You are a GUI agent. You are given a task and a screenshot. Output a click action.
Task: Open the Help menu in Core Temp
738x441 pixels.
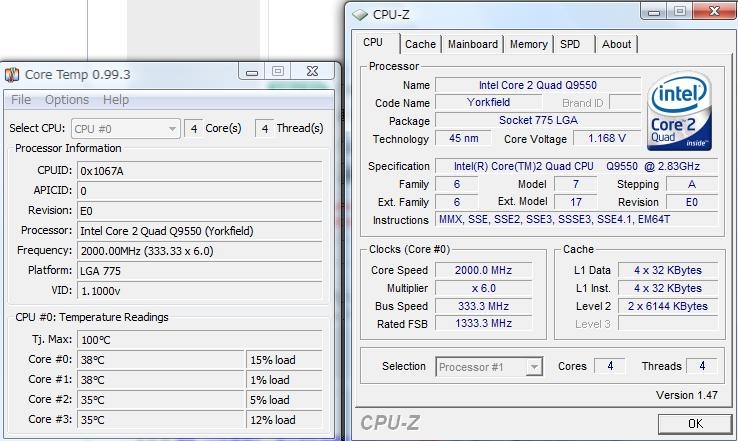coord(116,100)
